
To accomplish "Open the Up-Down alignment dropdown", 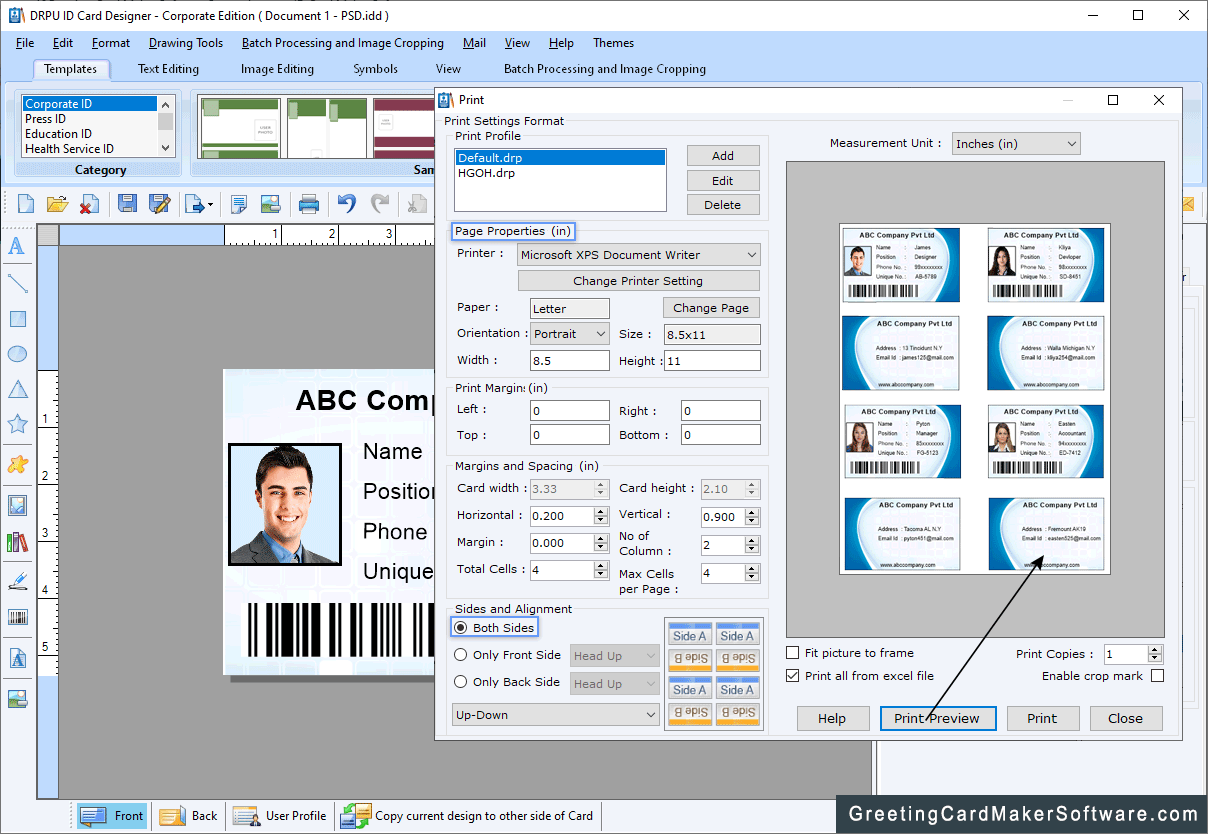I will [556, 715].
